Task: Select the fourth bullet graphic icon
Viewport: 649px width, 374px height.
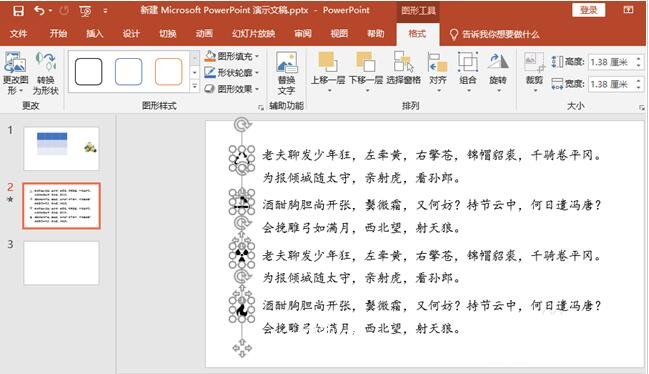Action: click(x=242, y=309)
